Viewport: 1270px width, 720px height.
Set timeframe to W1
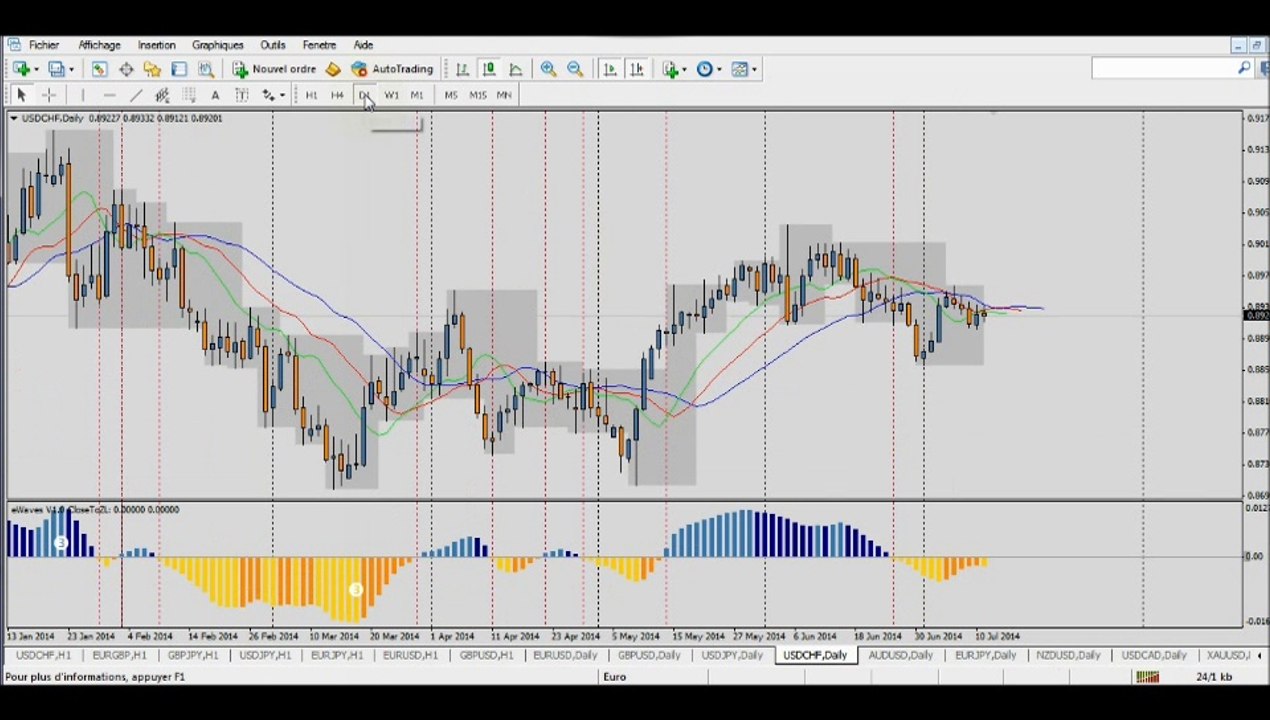(x=391, y=95)
